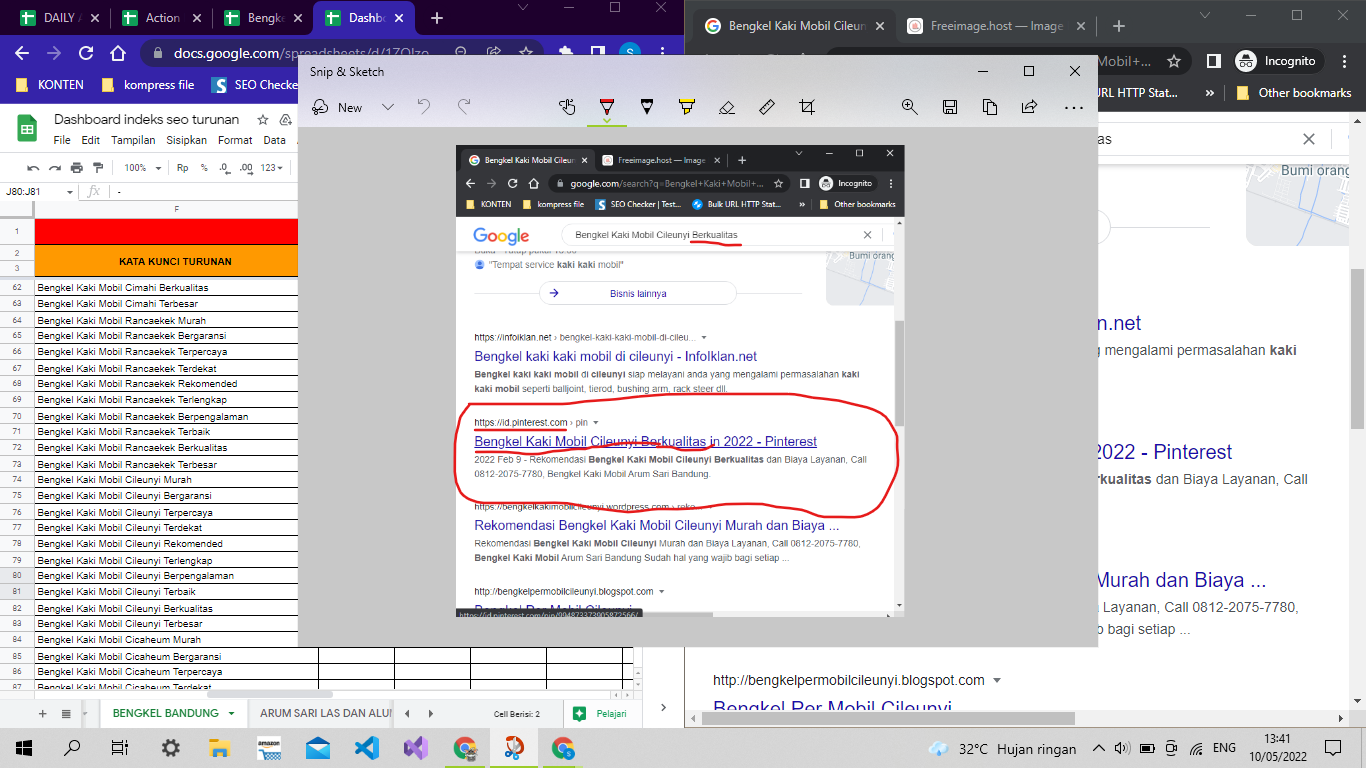
Task: Save the snip with the floppy disk icon
Action: tap(950, 107)
